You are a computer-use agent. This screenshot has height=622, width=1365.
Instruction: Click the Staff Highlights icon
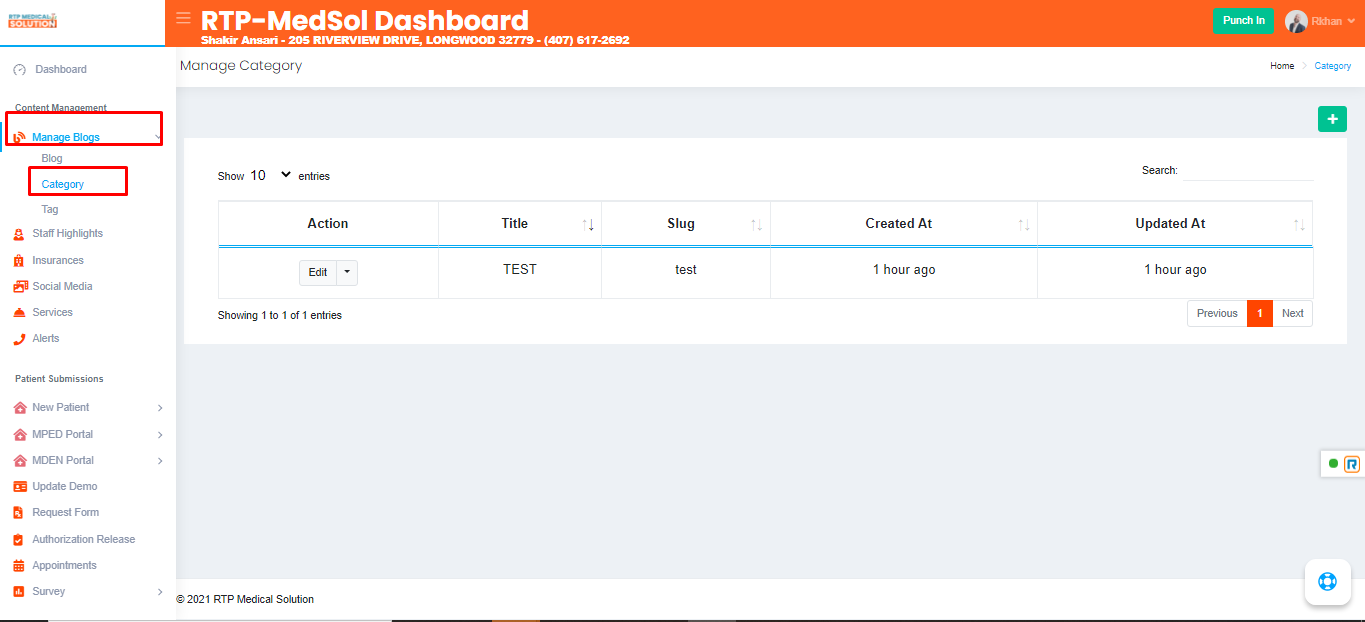coord(19,234)
